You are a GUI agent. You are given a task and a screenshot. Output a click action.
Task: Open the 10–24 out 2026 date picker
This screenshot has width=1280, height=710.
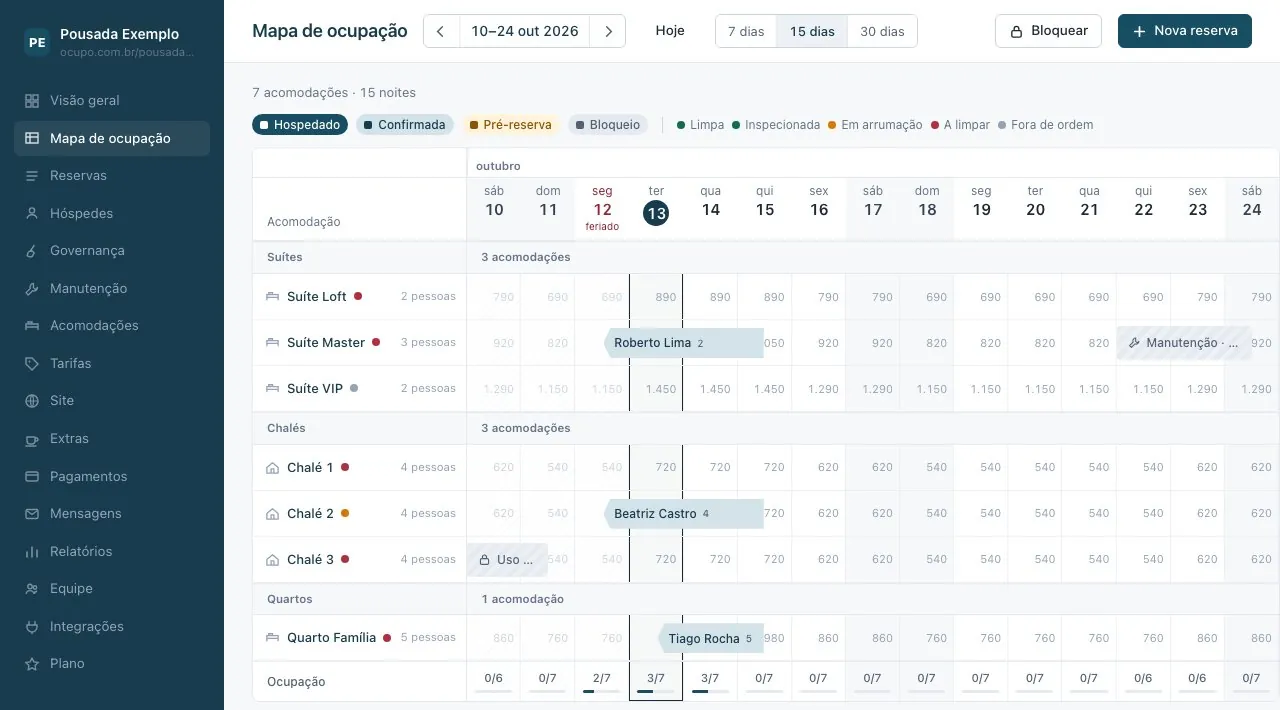click(525, 31)
